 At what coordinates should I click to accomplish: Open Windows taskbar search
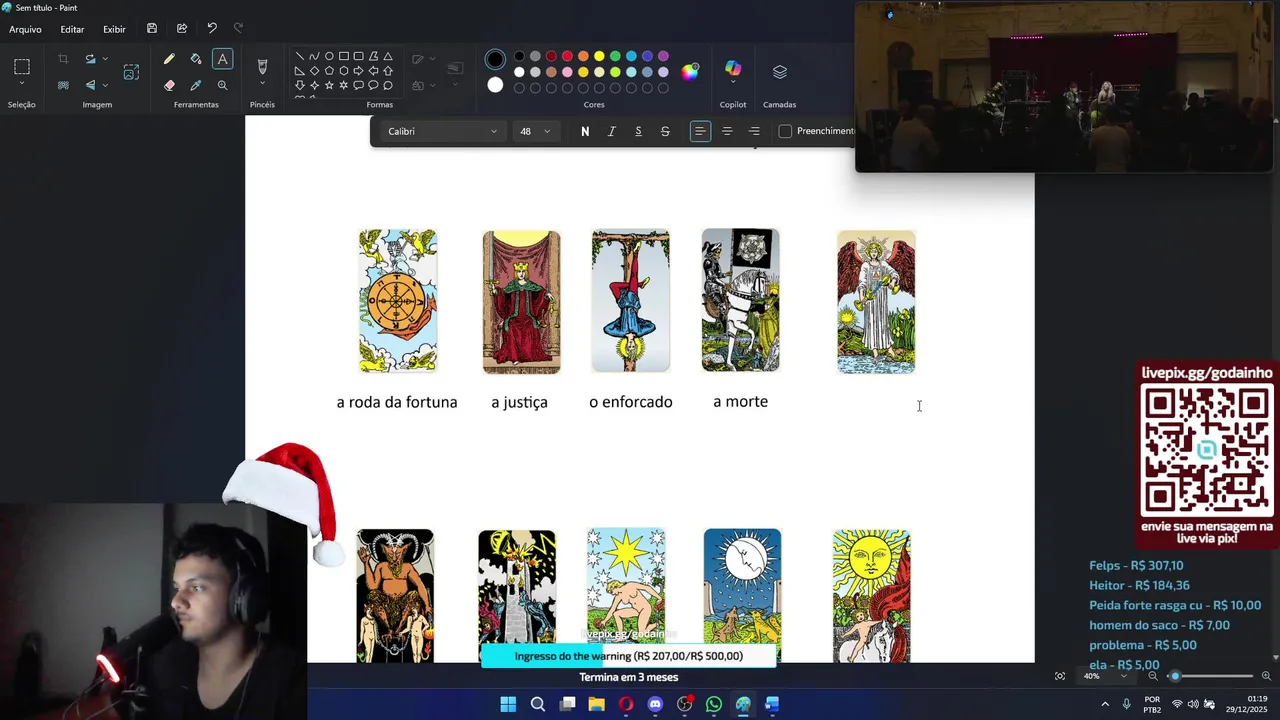point(538,704)
